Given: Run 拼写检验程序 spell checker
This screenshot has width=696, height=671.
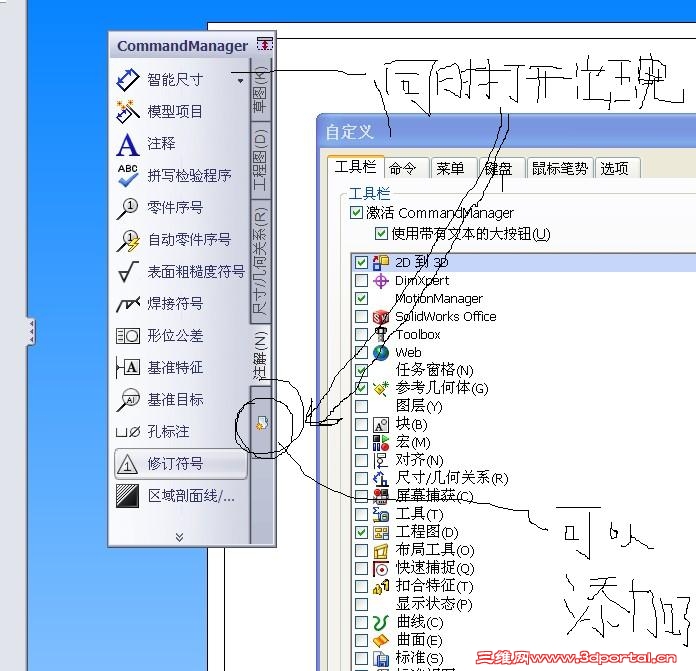Looking at the screenshot, I should pos(174,176).
